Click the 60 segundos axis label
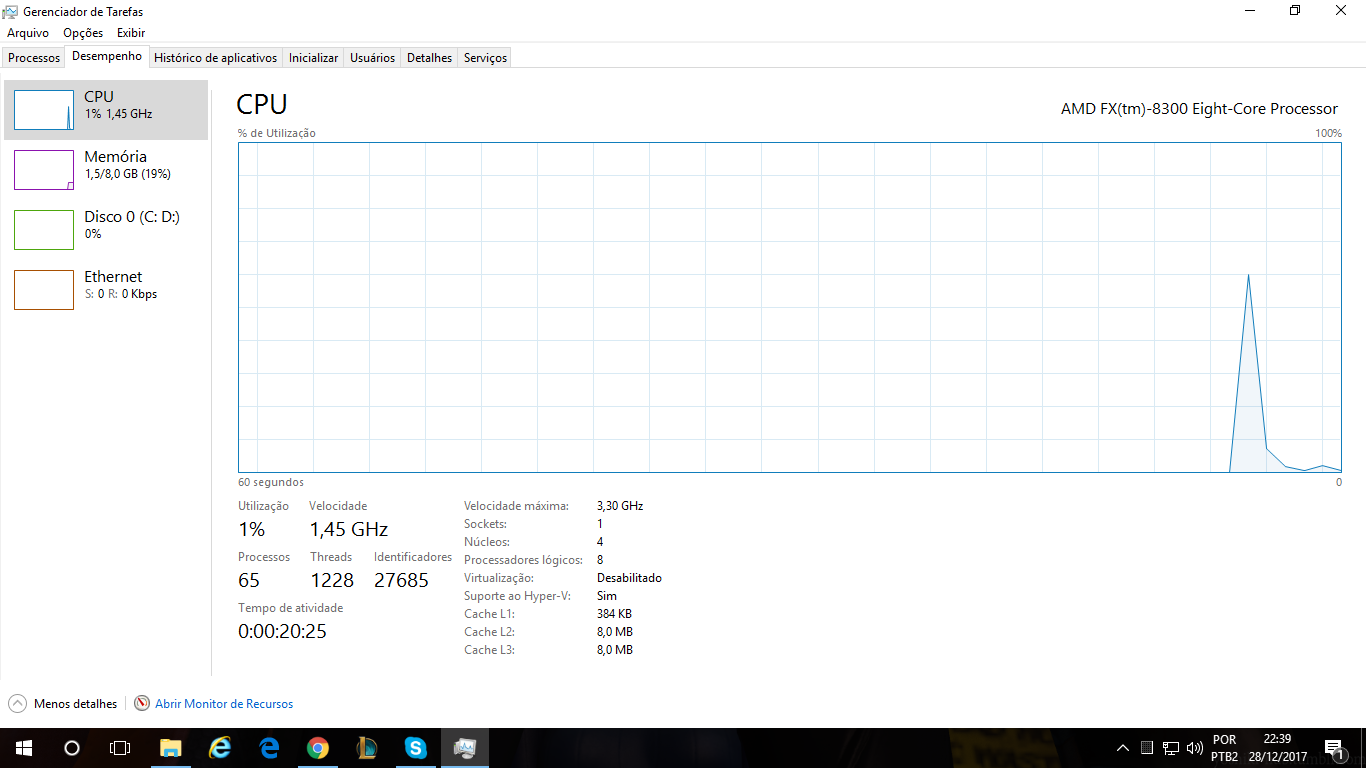Viewport: 1366px width, 768px height. (x=271, y=482)
